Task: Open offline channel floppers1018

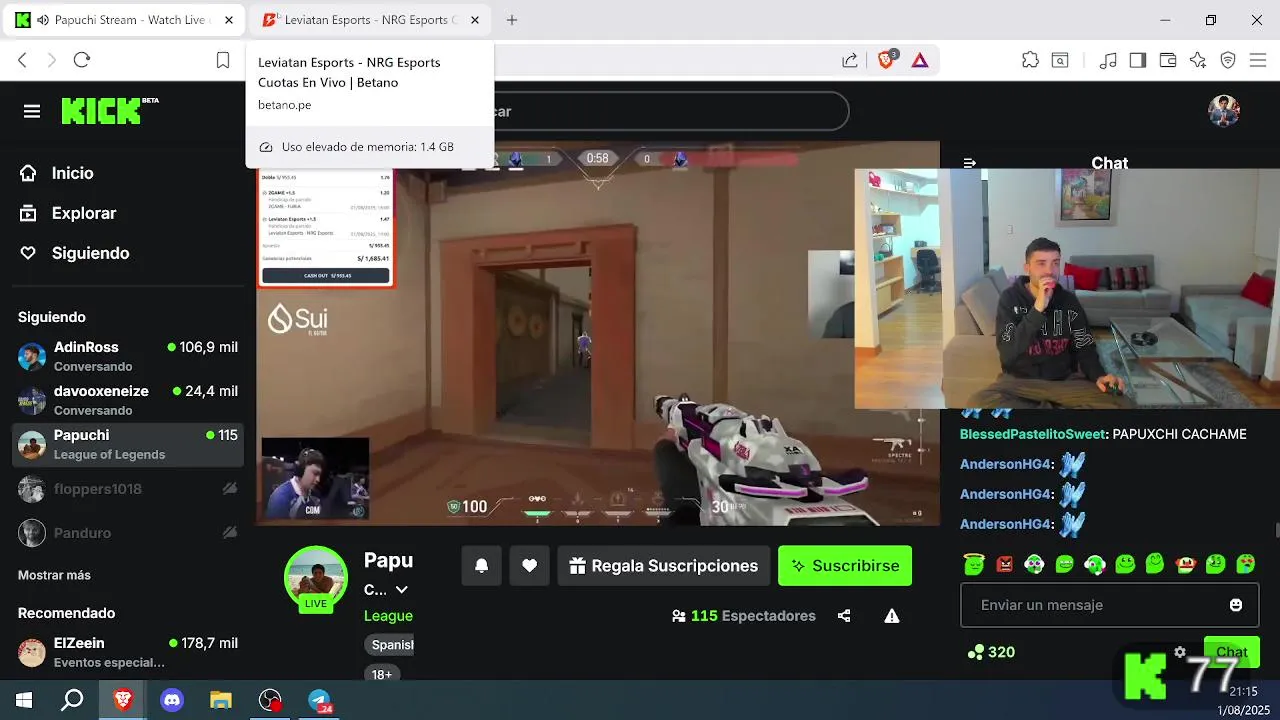Action: point(128,489)
